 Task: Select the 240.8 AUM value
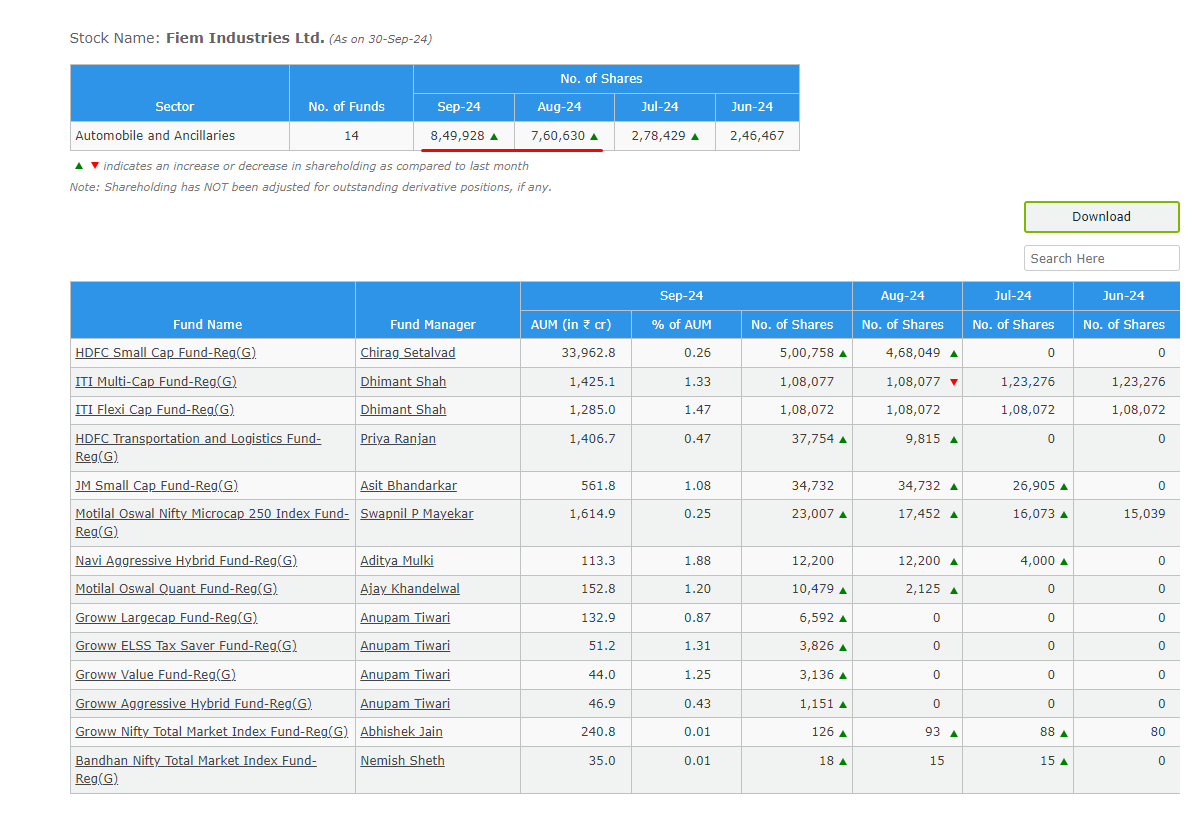coord(600,732)
